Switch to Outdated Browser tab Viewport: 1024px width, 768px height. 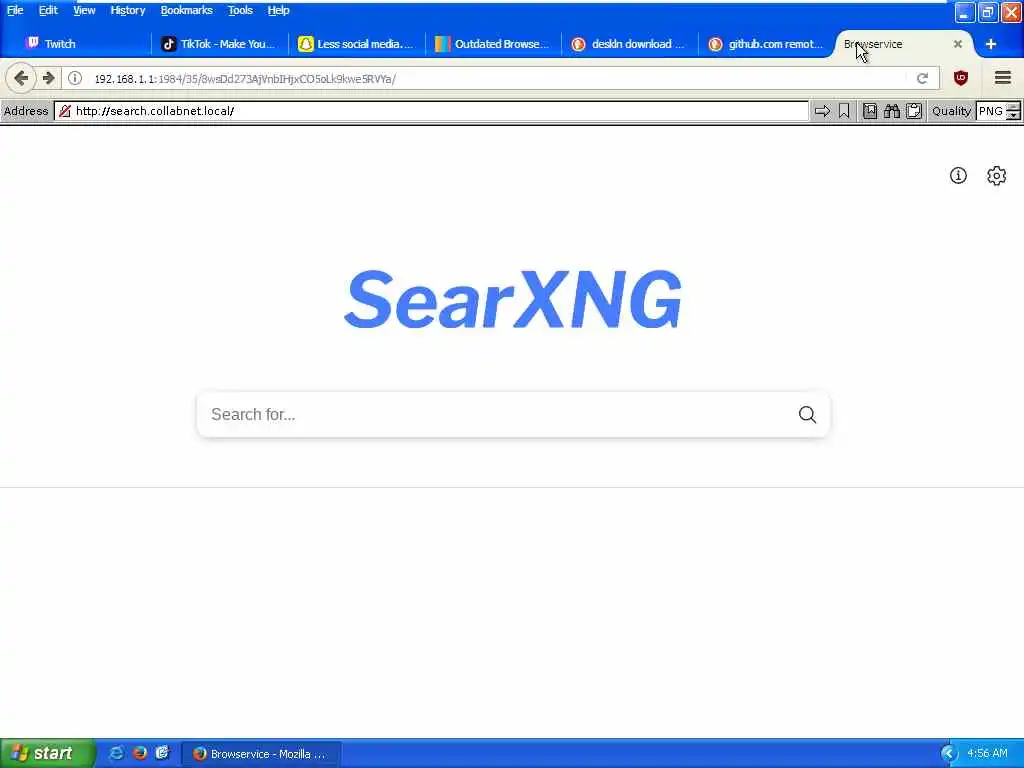pos(494,44)
